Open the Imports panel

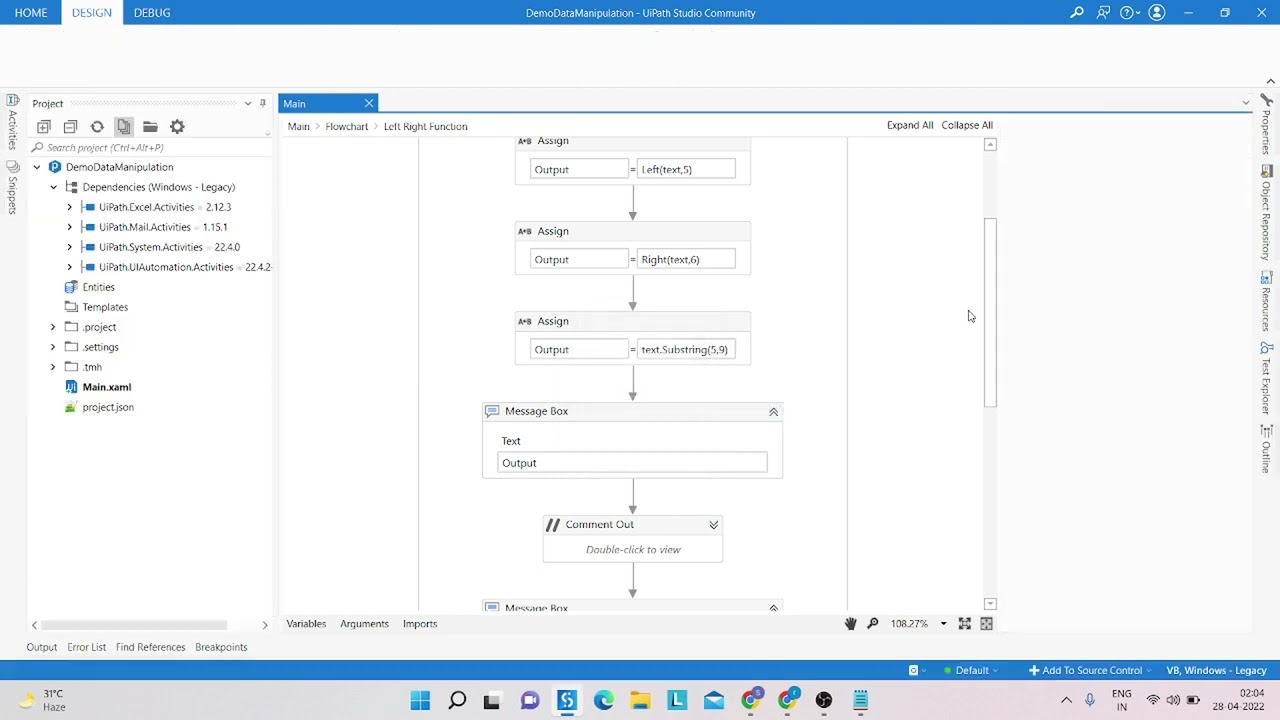click(420, 623)
